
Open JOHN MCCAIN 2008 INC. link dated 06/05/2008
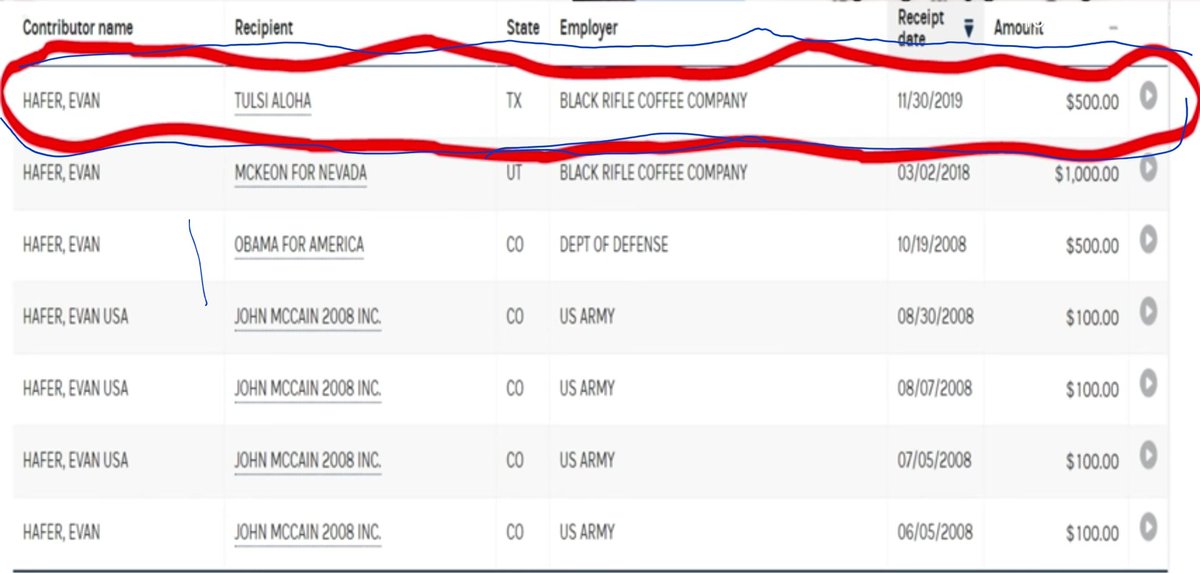click(x=308, y=532)
